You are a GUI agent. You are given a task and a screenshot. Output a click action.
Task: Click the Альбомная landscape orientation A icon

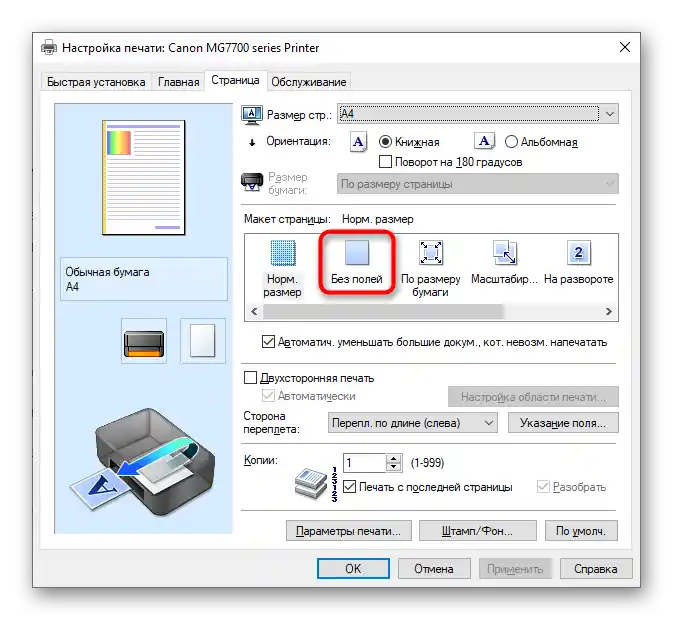pos(484,141)
